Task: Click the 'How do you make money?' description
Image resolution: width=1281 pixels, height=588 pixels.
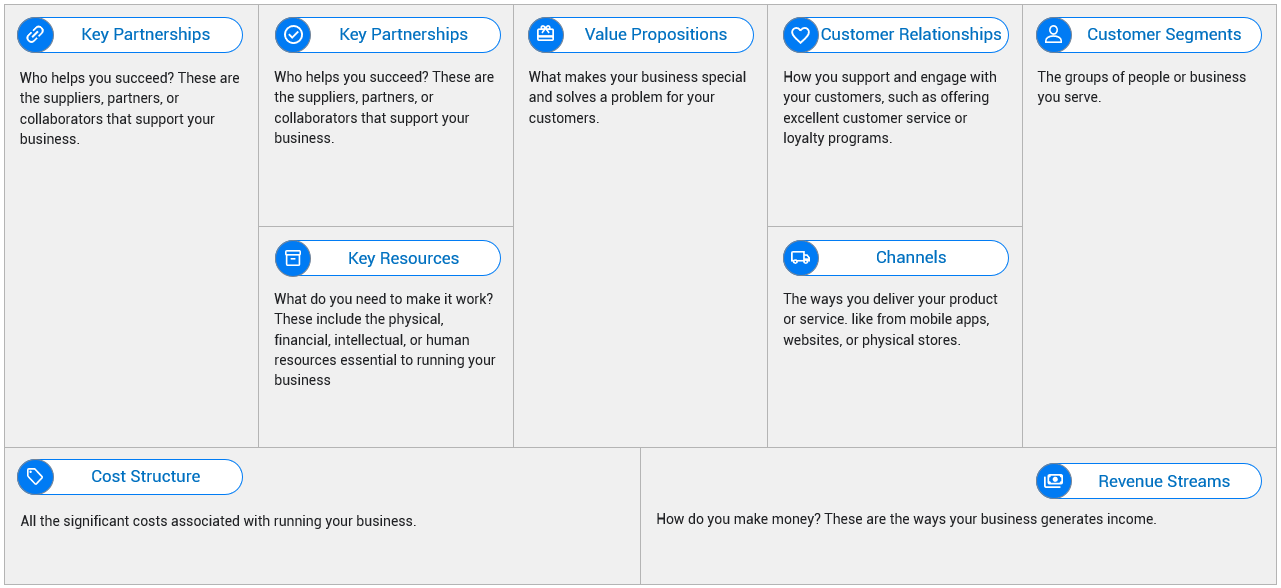Action: click(x=906, y=519)
